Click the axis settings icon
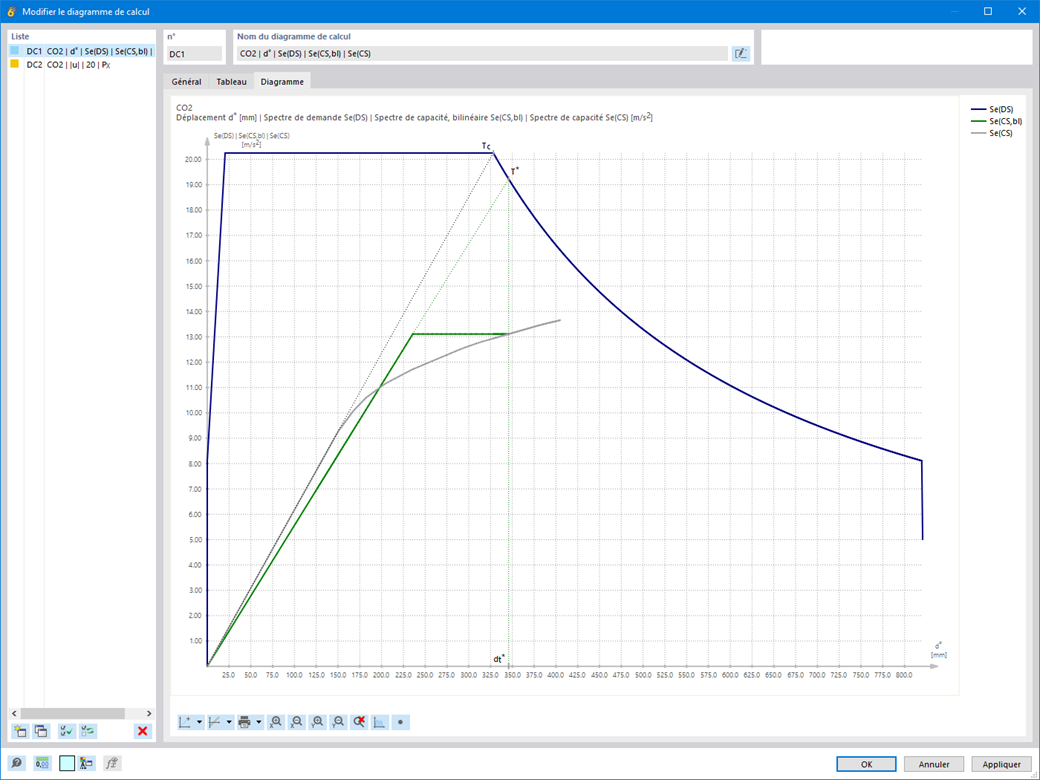1040x780 pixels. (x=186, y=722)
